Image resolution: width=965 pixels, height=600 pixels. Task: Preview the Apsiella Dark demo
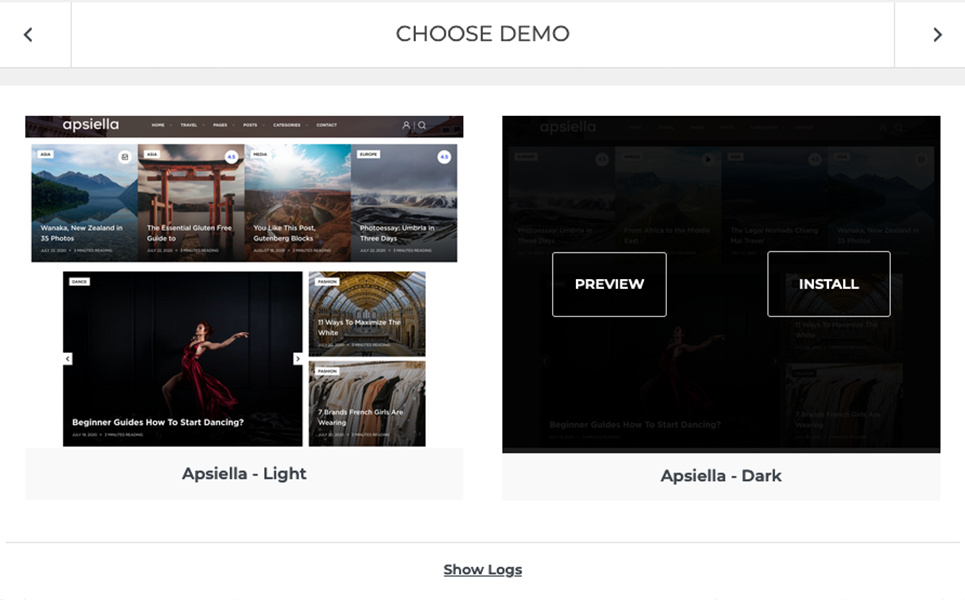(x=609, y=284)
